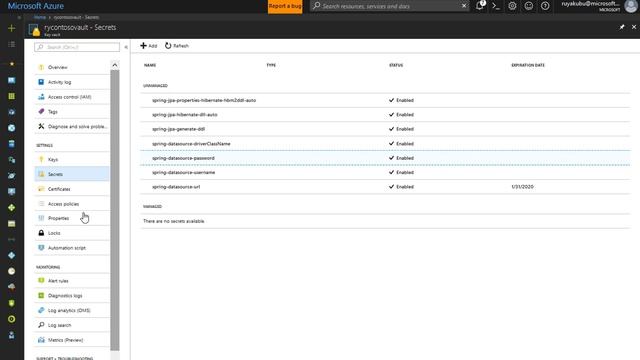
Task: Click the Create a resource plus icon
Action: [11, 28]
